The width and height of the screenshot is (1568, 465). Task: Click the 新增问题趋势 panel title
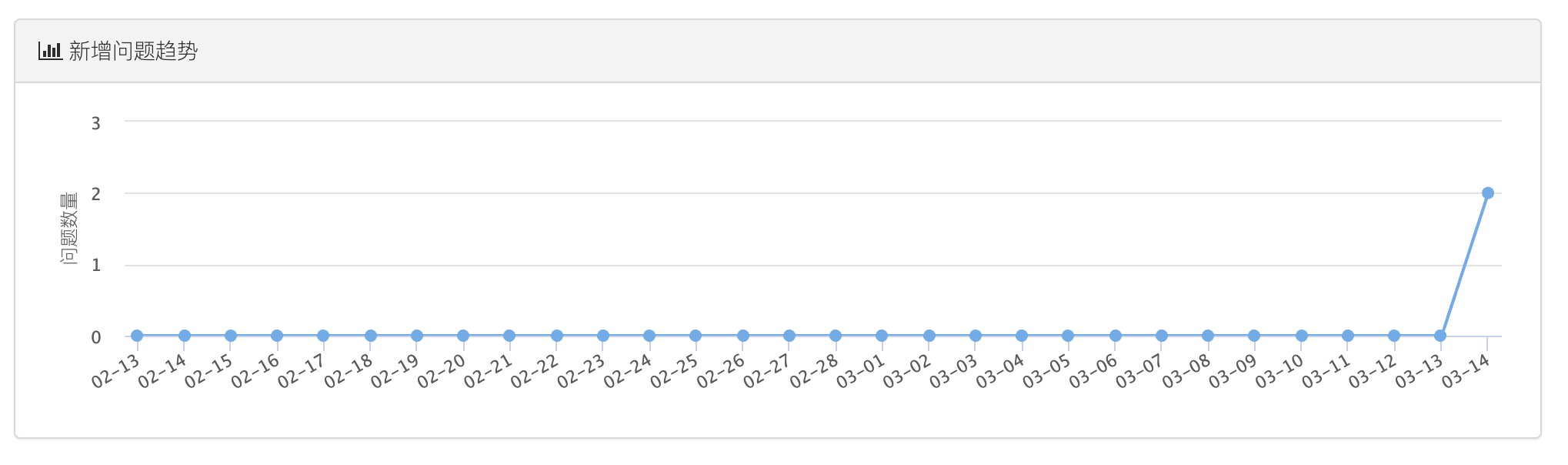[133, 51]
